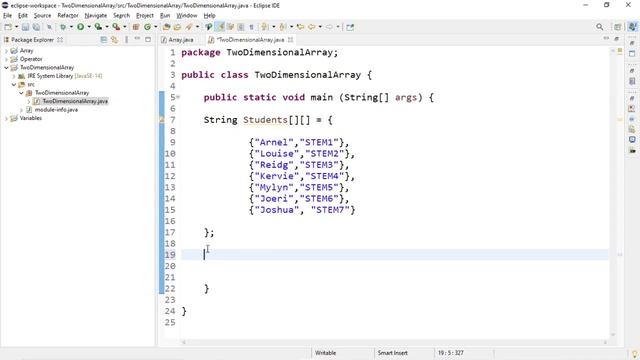Expand the module-info.java node
The width and height of the screenshot is (640, 360).
click(x=21, y=110)
